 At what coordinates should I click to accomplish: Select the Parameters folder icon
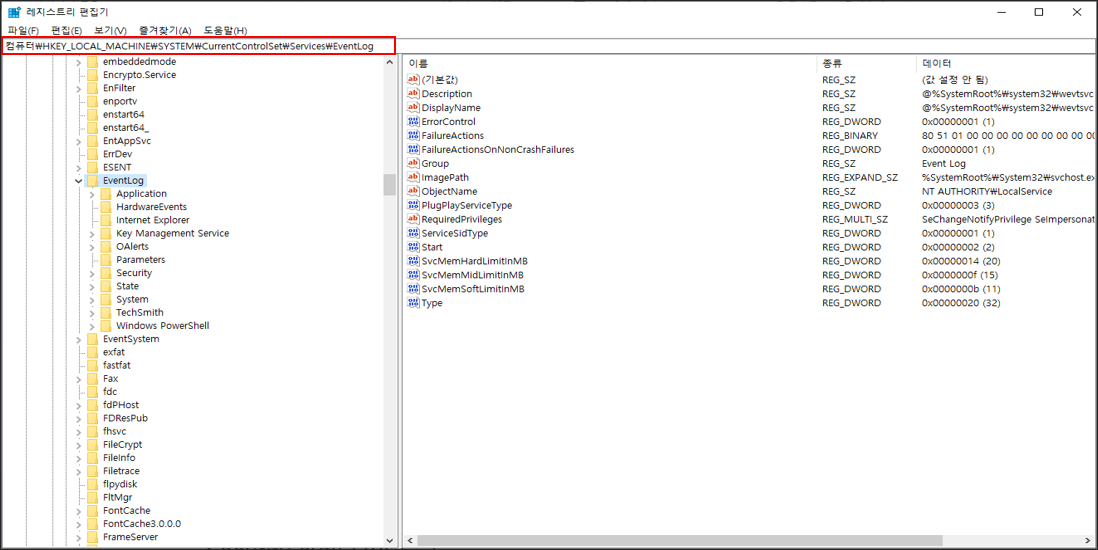tap(106, 260)
